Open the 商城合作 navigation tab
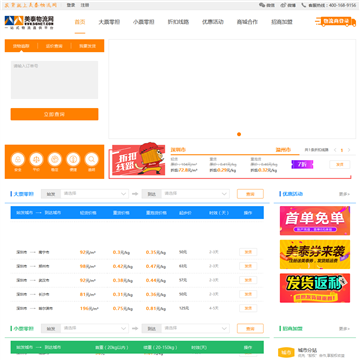This screenshot has height=360, width=360. pos(247,22)
